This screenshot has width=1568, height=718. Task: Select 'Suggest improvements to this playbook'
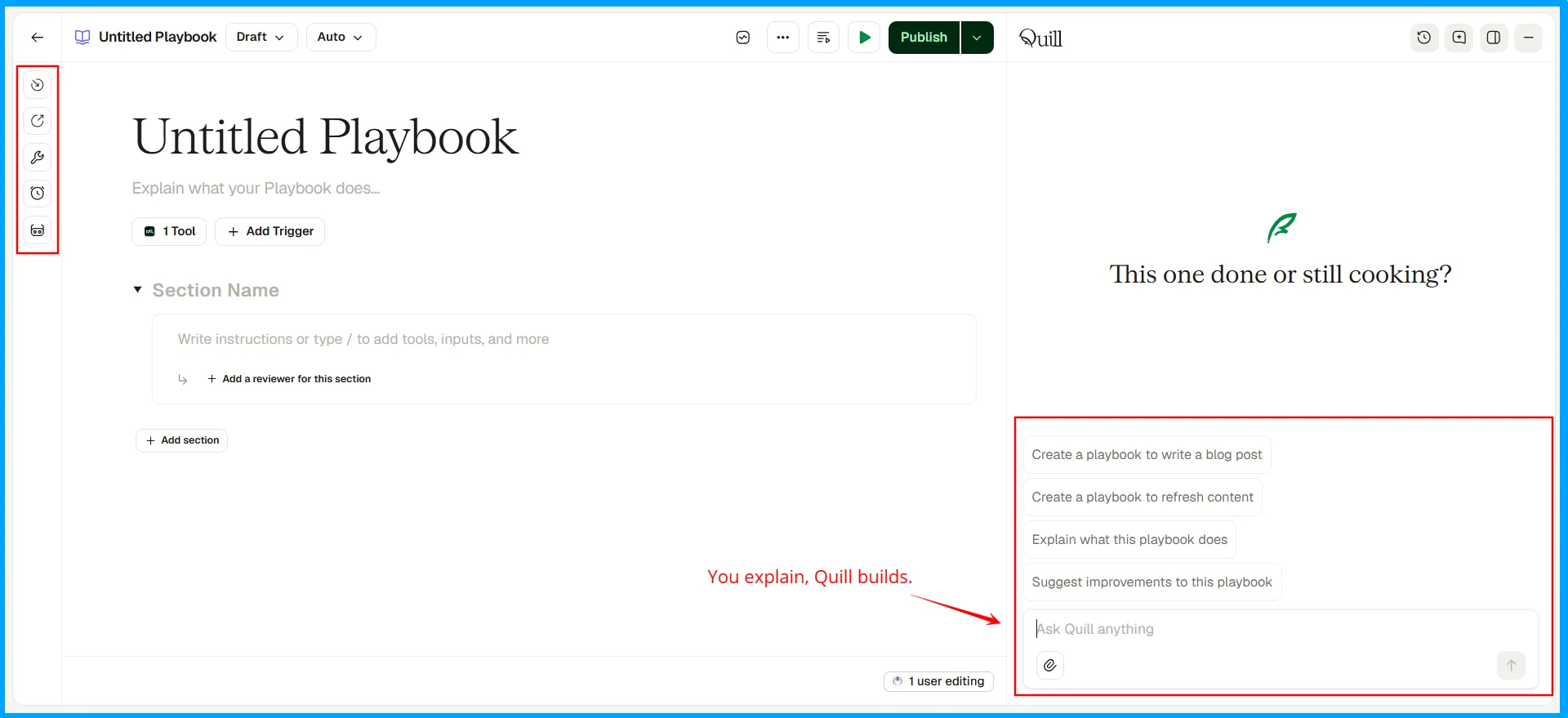coord(1151,582)
